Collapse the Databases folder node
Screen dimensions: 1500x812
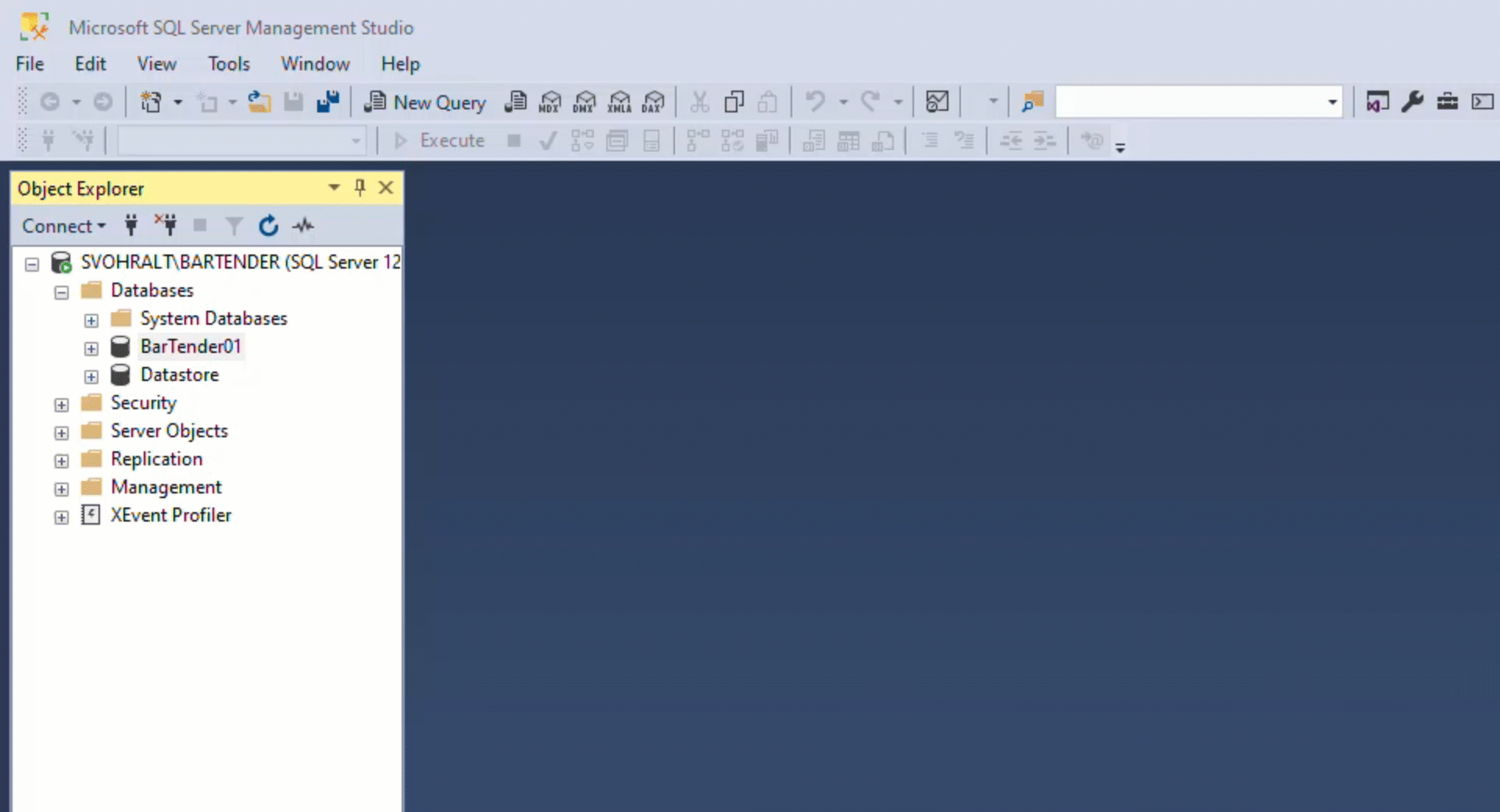tap(62, 292)
